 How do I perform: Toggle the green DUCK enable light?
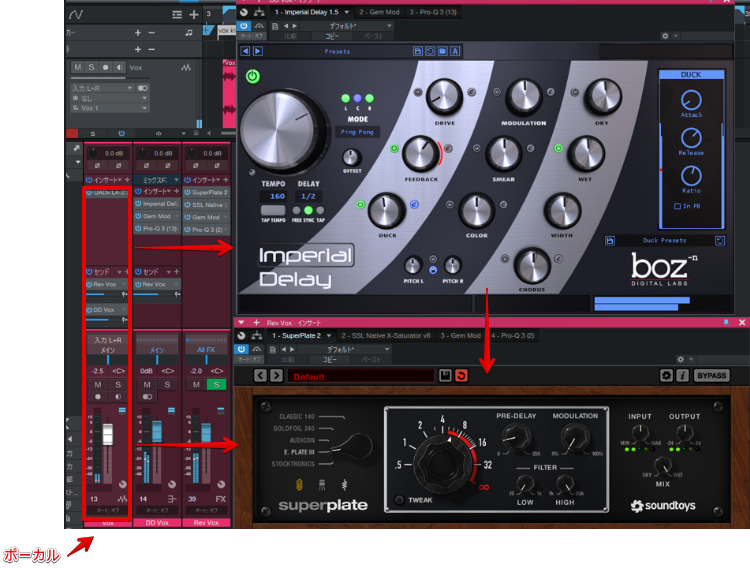pyautogui.click(x=361, y=205)
